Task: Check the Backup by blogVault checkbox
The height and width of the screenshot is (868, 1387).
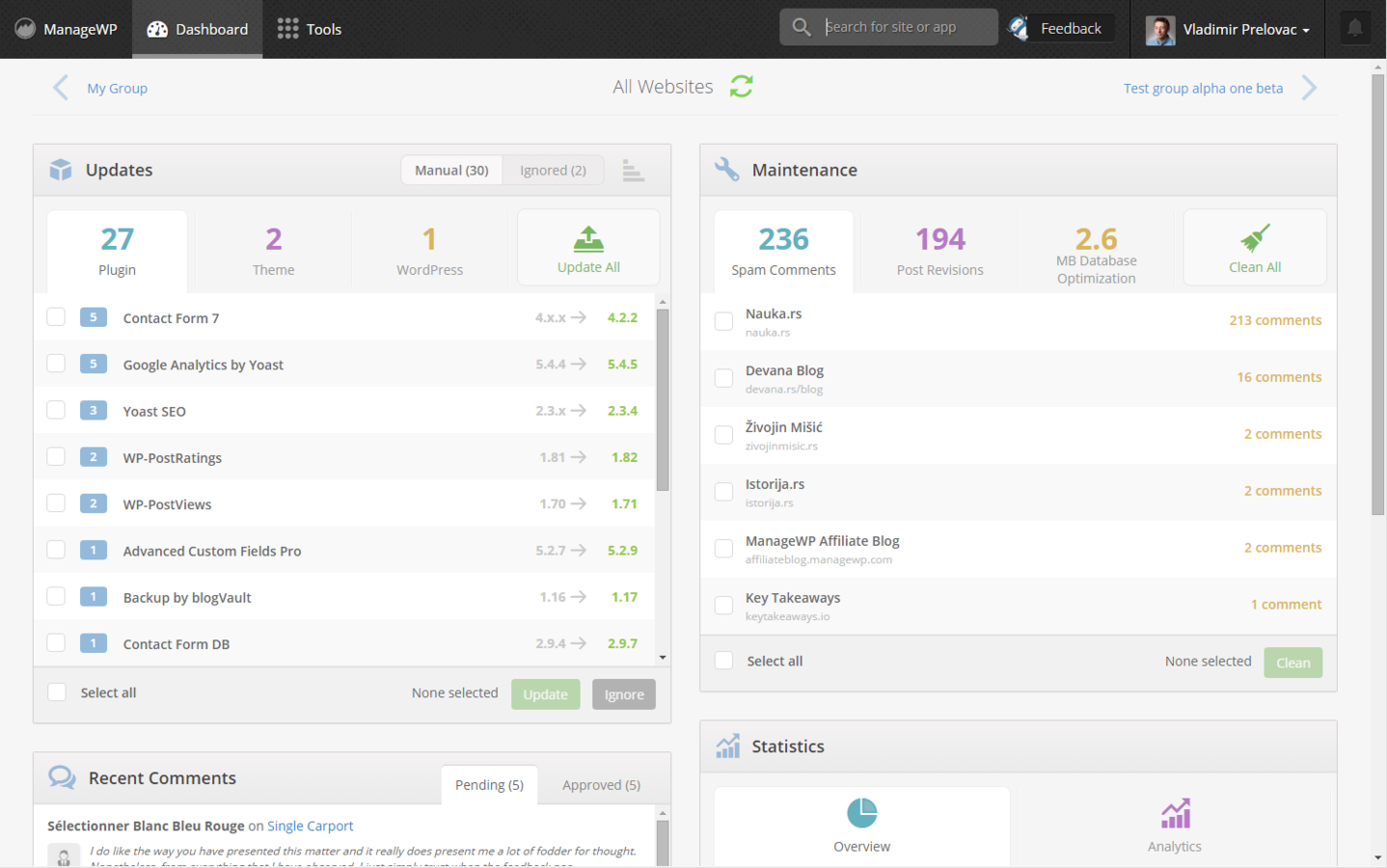Action: pos(56,596)
